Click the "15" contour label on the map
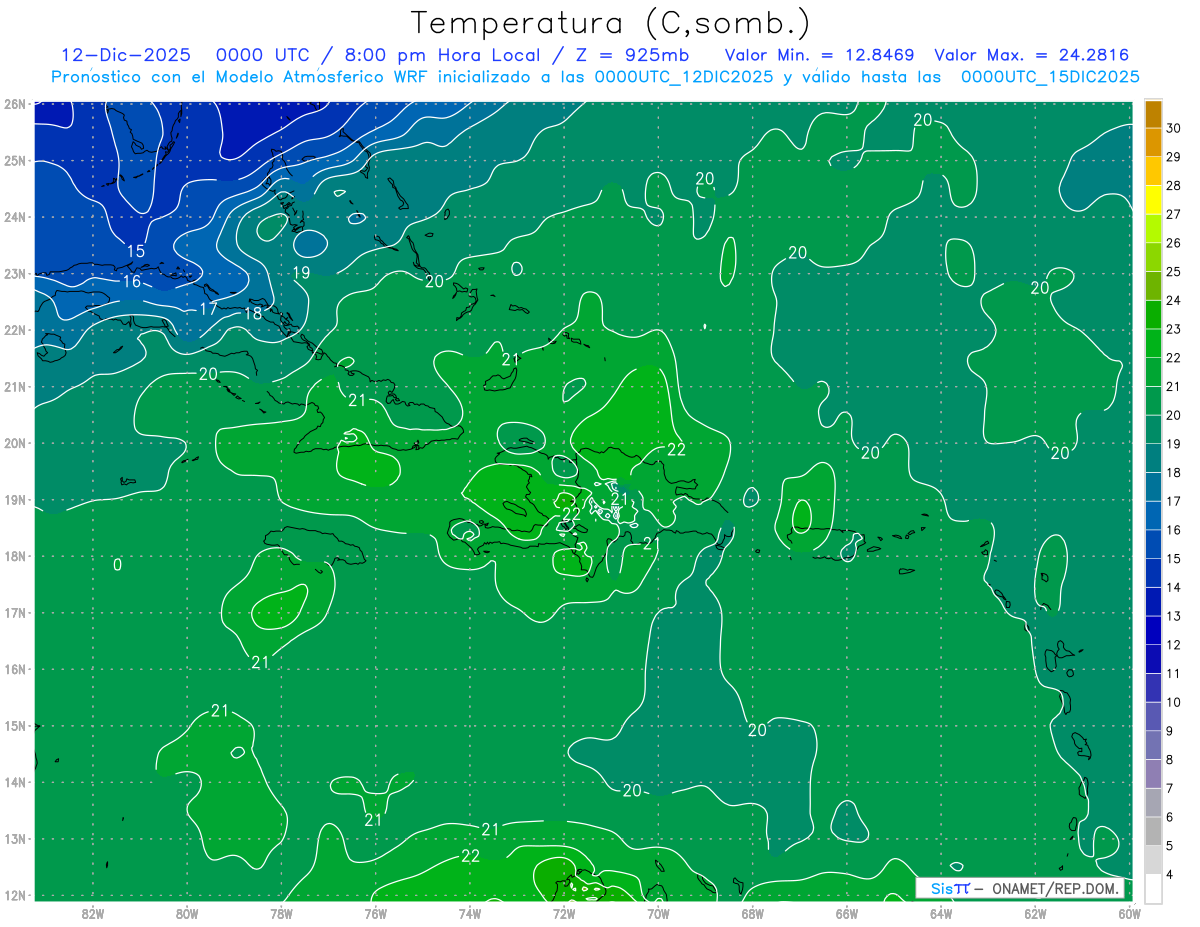Screen dimensions: 1200x927 [136, 251]
